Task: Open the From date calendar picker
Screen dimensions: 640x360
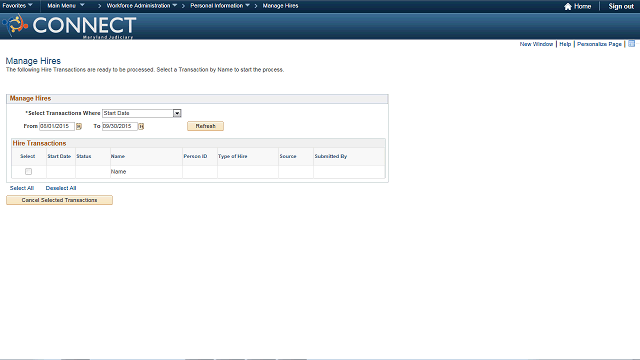Action: (79, 127)
